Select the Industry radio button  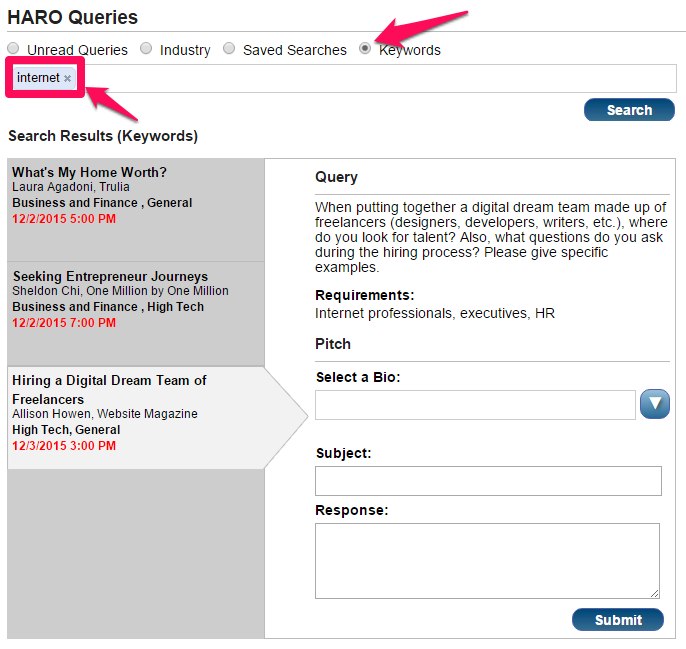tap(146, 48)
